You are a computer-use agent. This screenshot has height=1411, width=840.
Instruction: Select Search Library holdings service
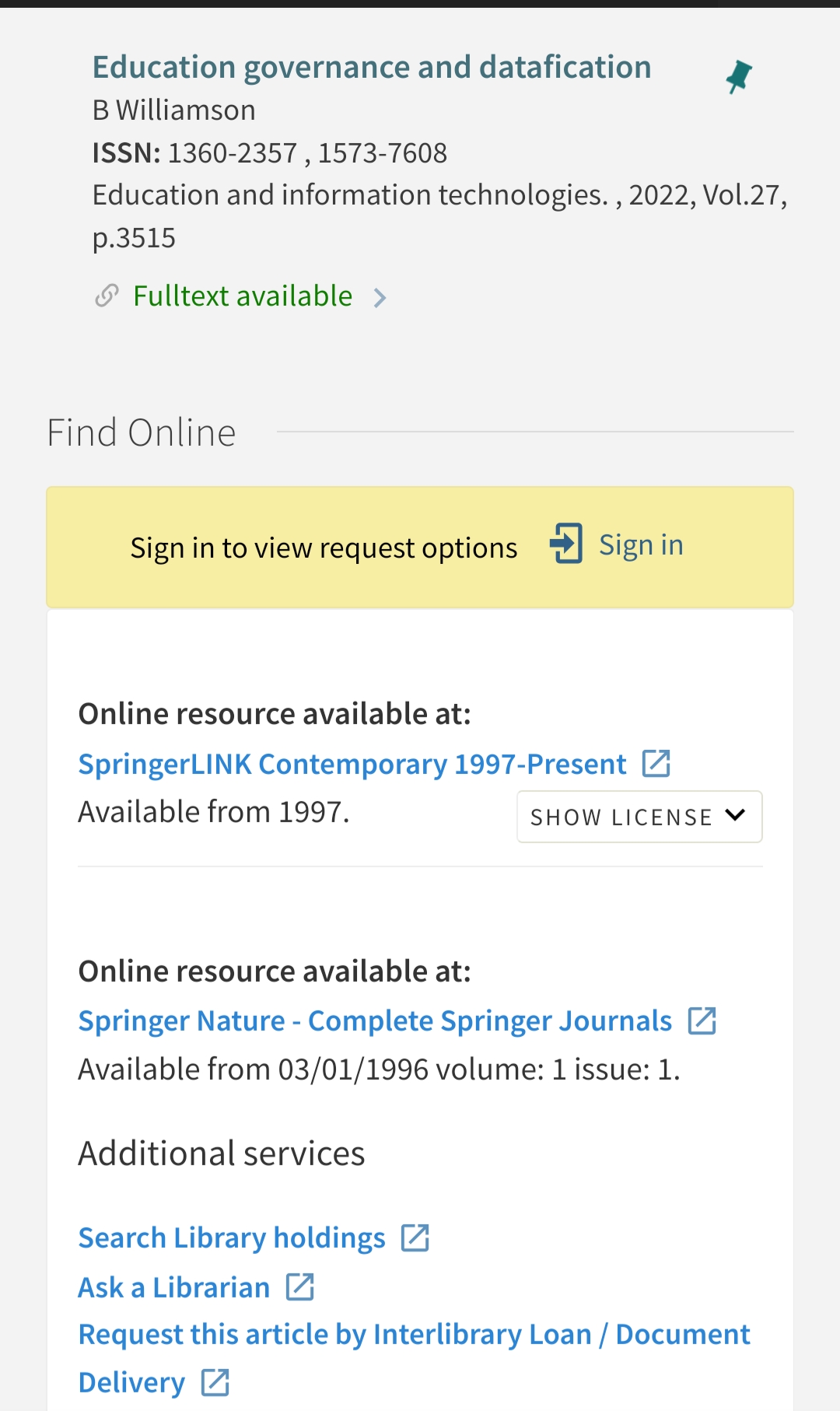[x=232, y=1238]
